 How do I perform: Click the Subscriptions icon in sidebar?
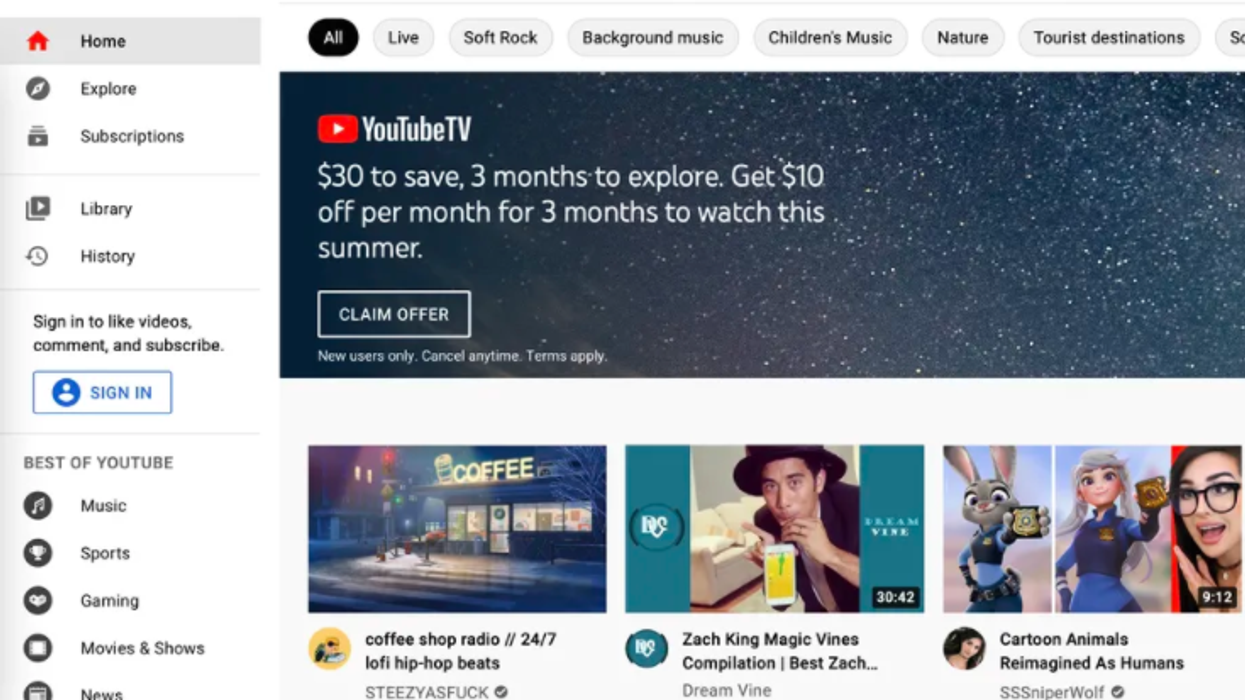point(38,136)
